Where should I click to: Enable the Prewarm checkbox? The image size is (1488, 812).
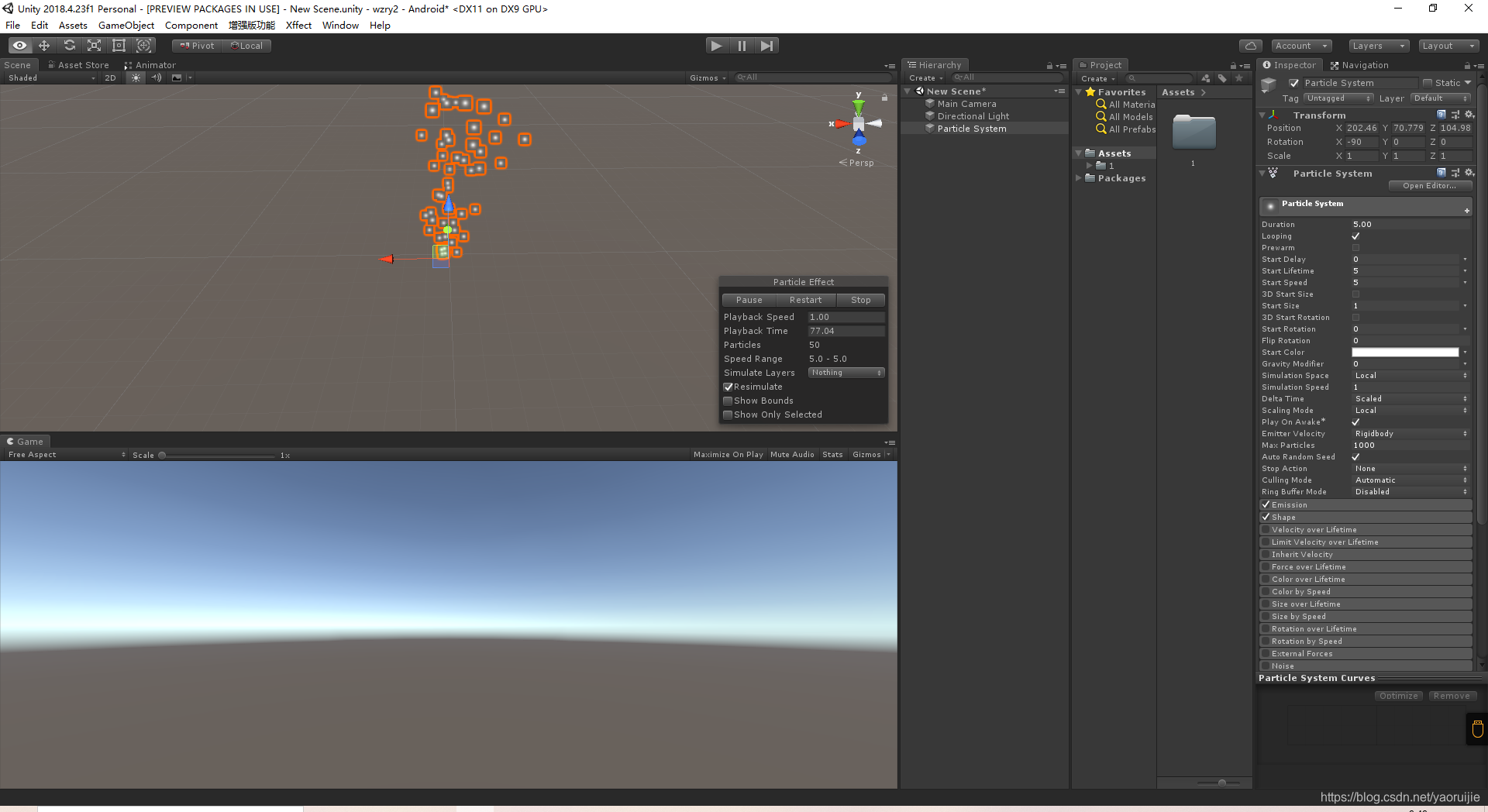coord(1355,248)
